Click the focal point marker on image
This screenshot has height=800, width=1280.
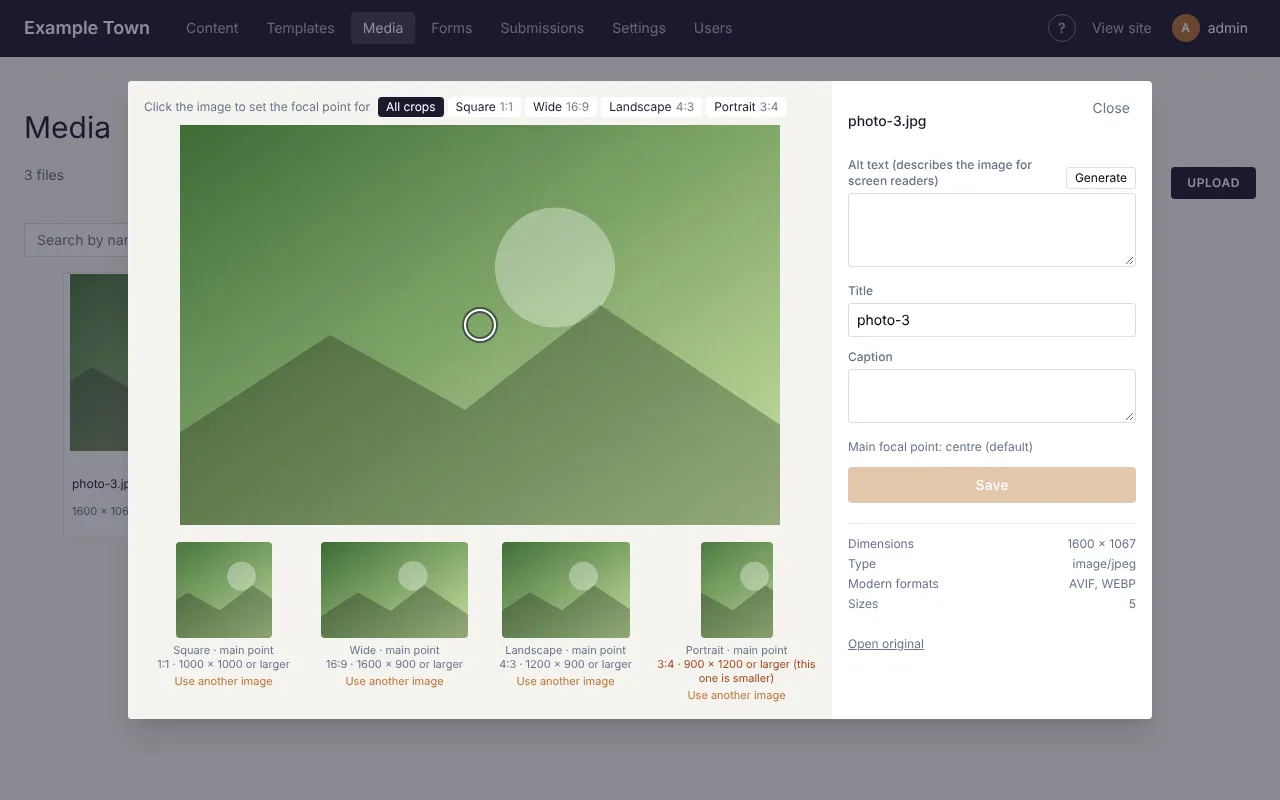[x=480, y=325]
